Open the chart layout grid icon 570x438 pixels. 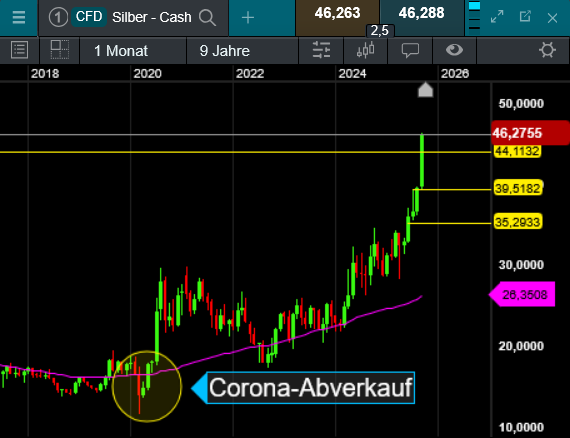59,50
